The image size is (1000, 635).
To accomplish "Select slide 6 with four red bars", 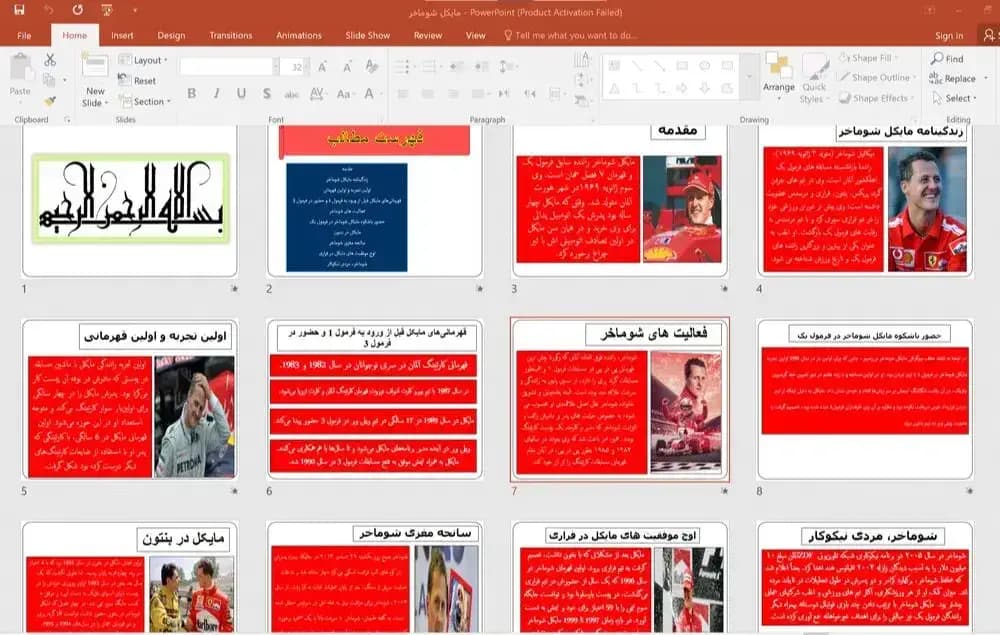I will coord(375,400).
